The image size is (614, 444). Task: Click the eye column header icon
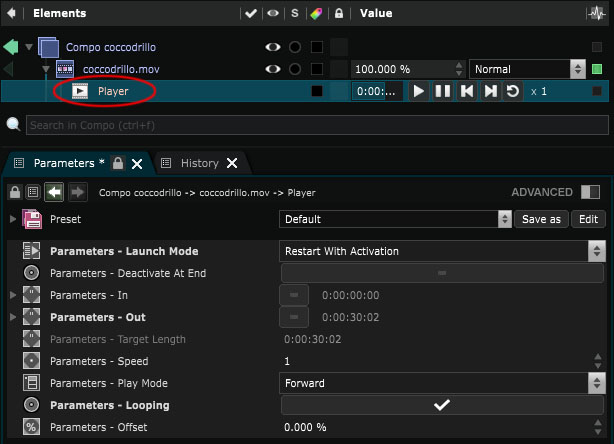(x=273, y=13)
